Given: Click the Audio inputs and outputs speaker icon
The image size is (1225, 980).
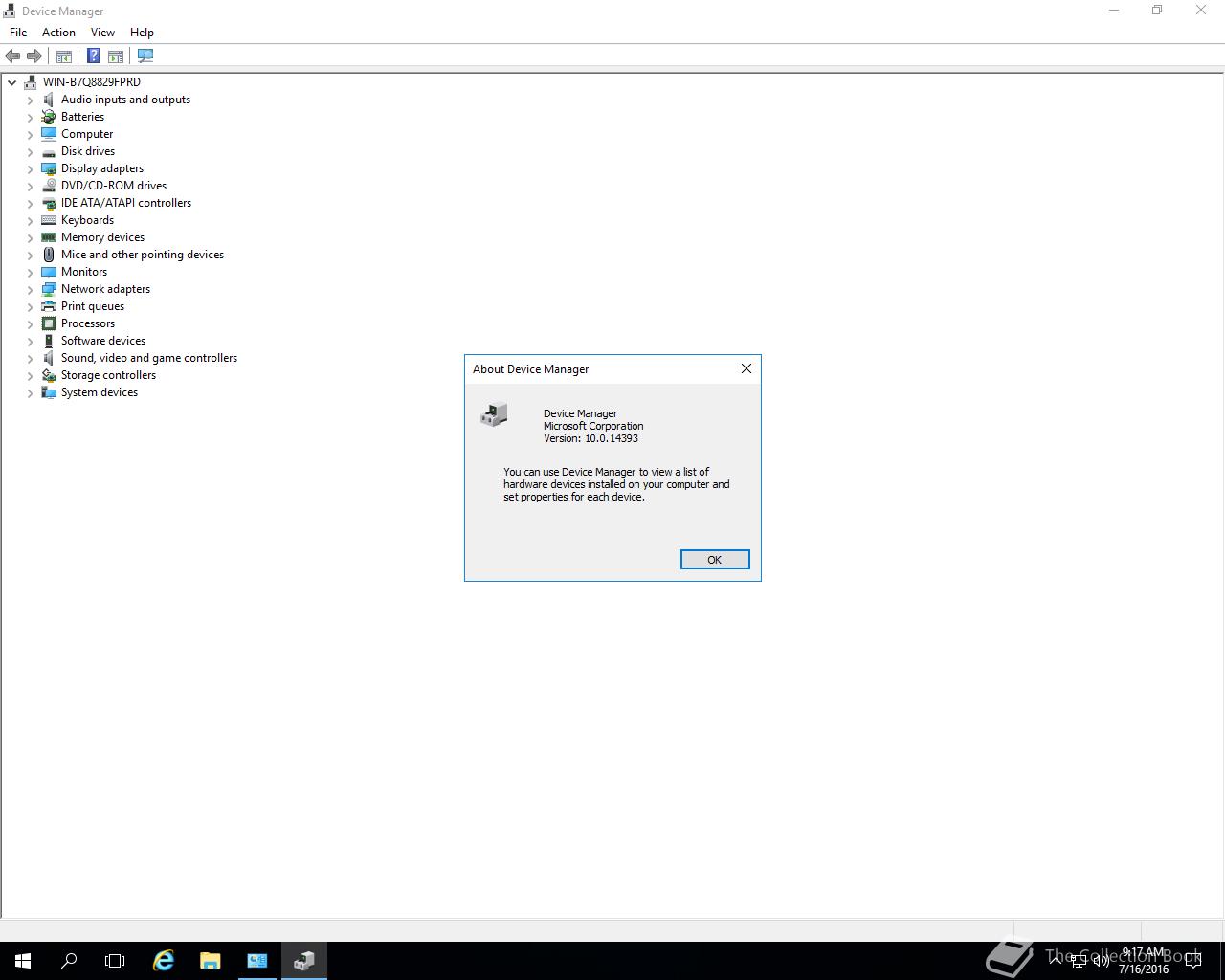Looking at the screenshot, I should pyautogui.click(x=49, y=100).
